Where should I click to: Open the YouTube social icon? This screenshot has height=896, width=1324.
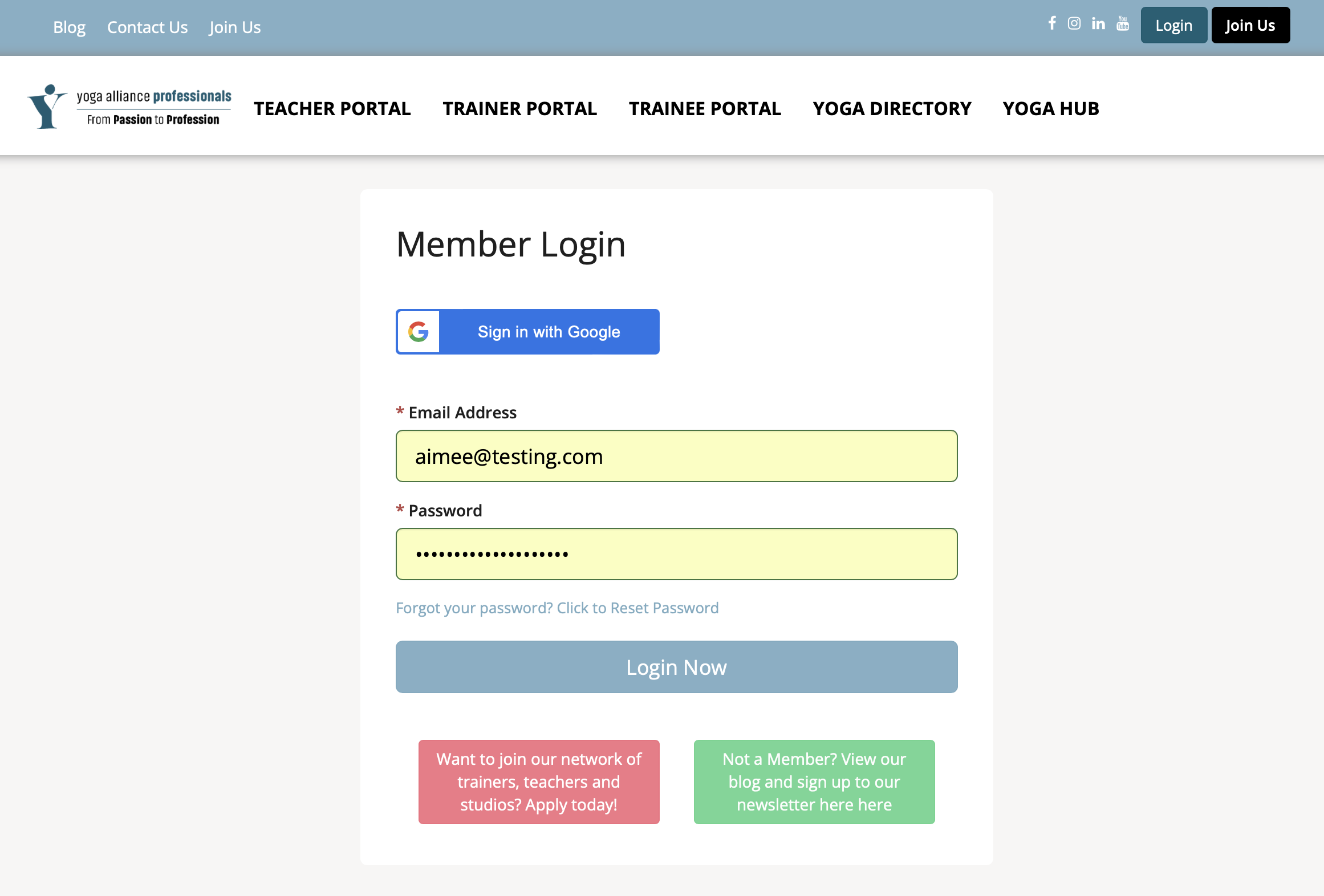click(1122, 24)
